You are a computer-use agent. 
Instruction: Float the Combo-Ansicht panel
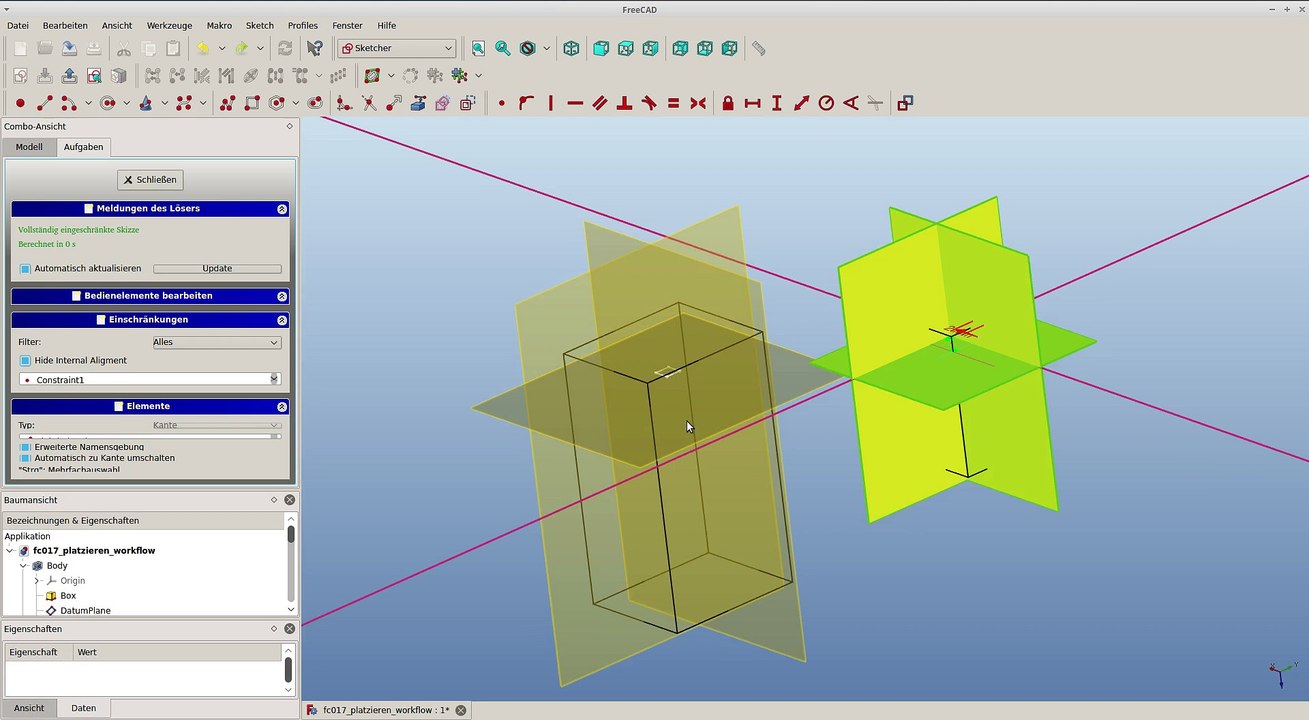pyautogui.click(x=290, y=127)
